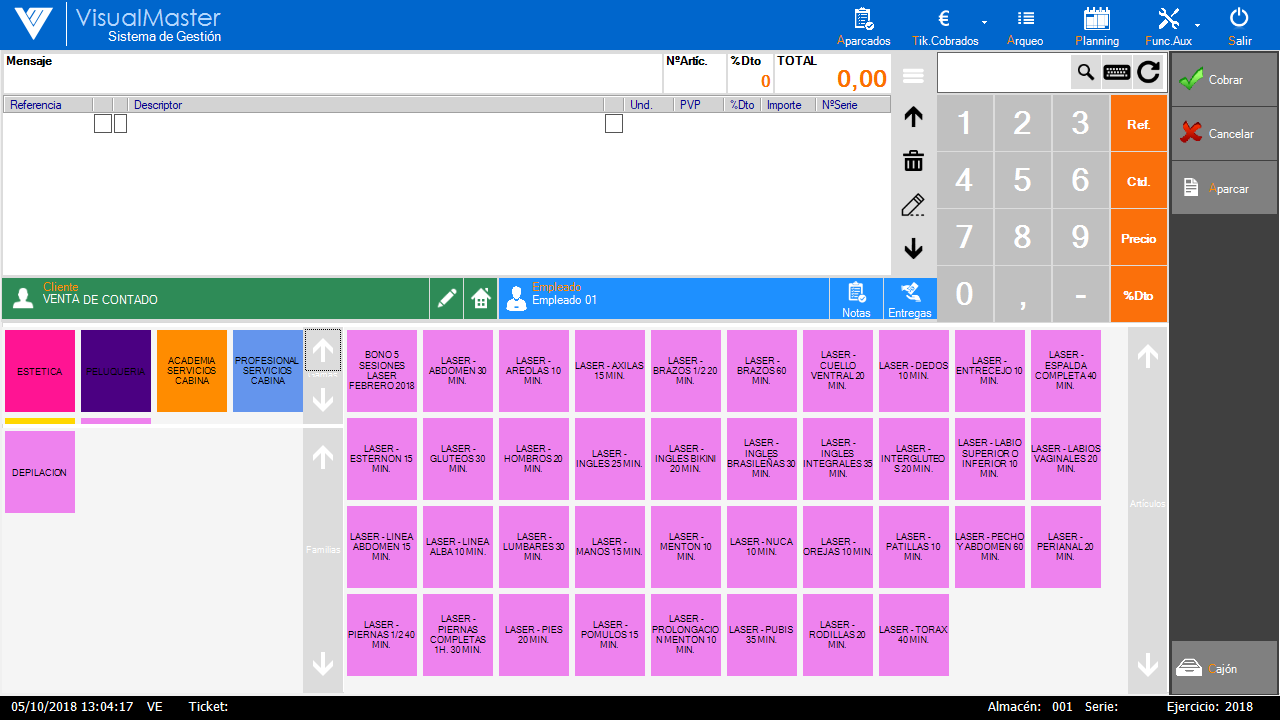Click the refresh arrow icon
This screenshot has width=1280, height=720.
tap(1148, 72)
